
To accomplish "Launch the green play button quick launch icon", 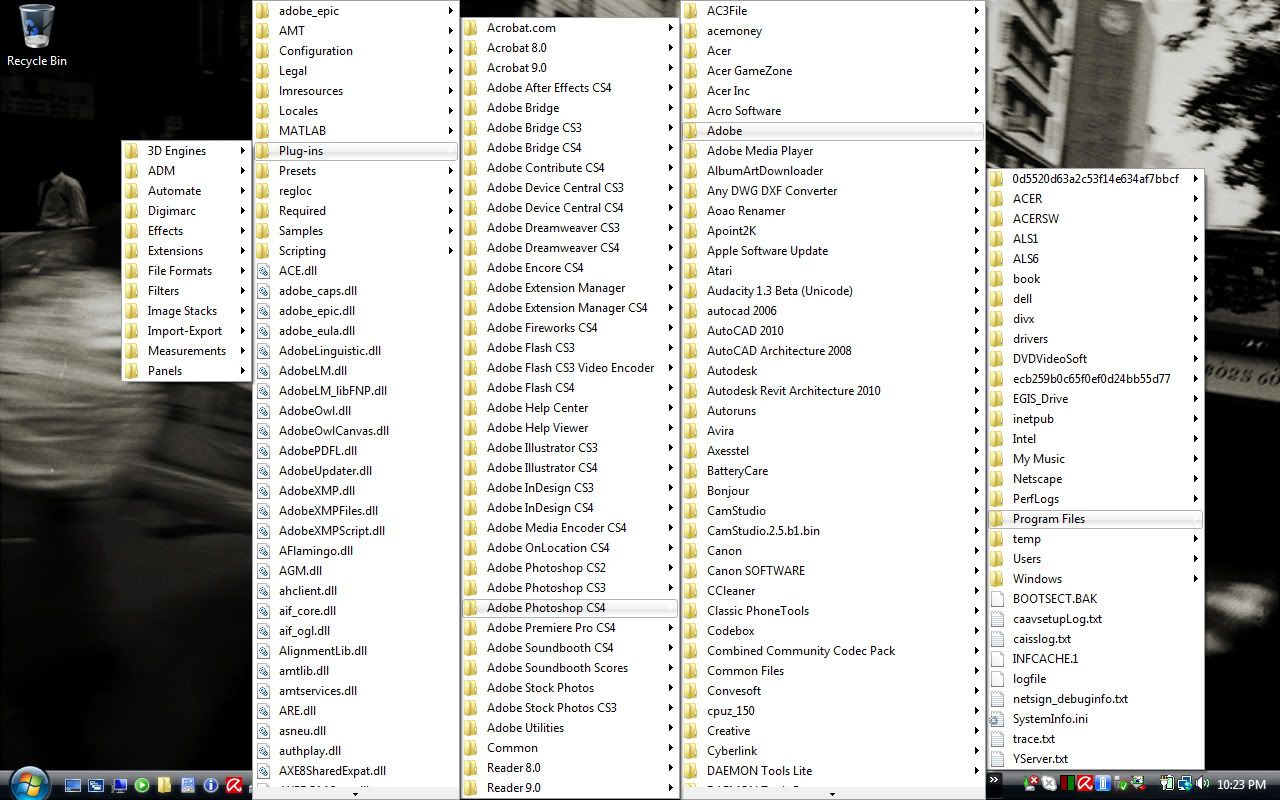I will coord(142,785).
